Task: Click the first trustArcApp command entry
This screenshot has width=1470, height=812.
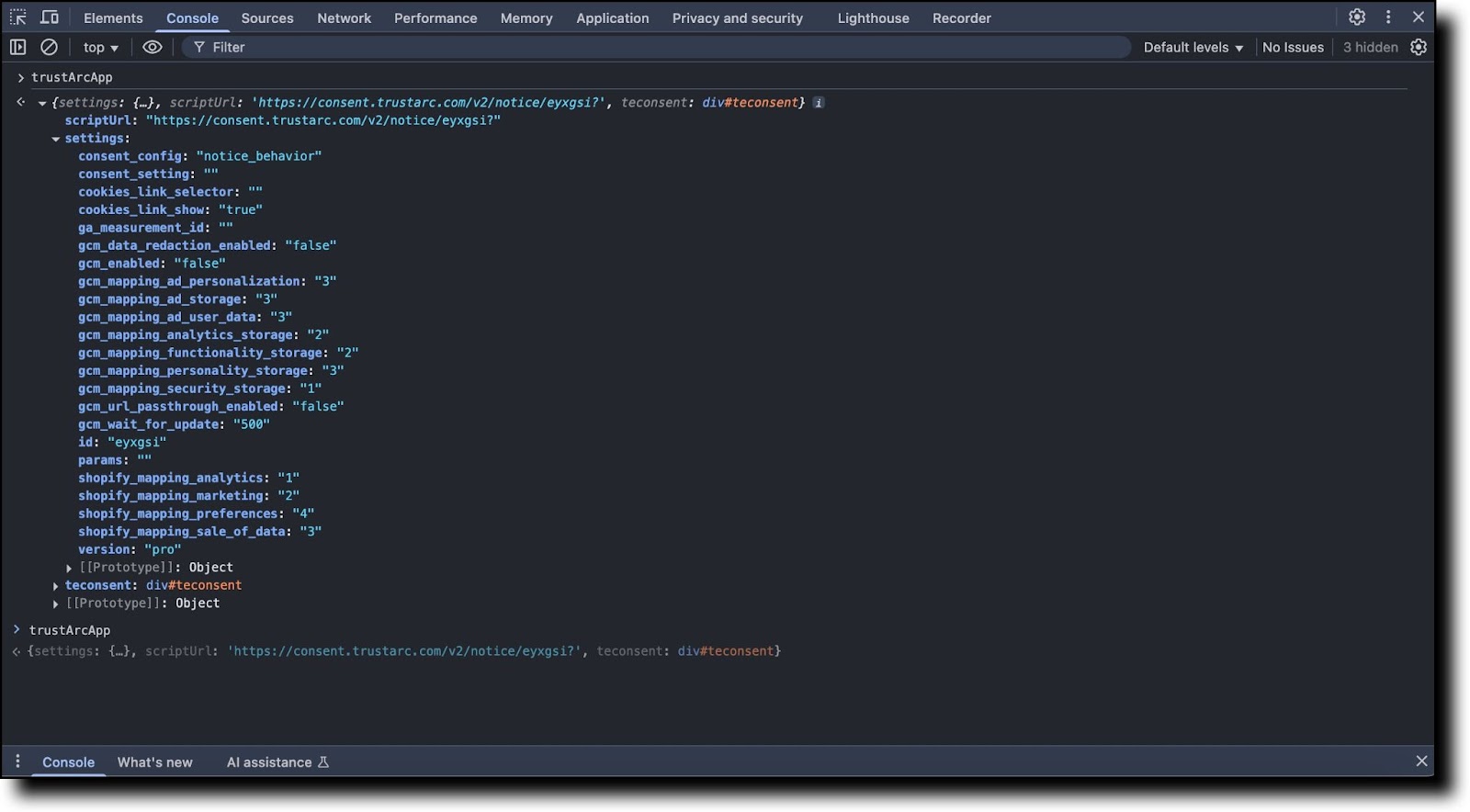Action: tap(72, 78)
